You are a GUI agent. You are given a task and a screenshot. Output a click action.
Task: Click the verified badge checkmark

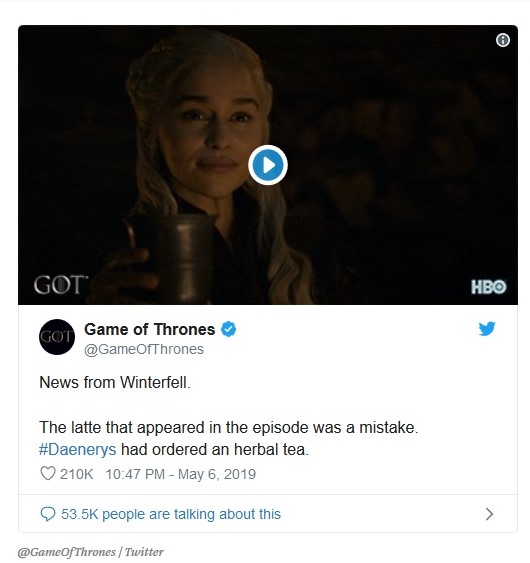(228, 329)
